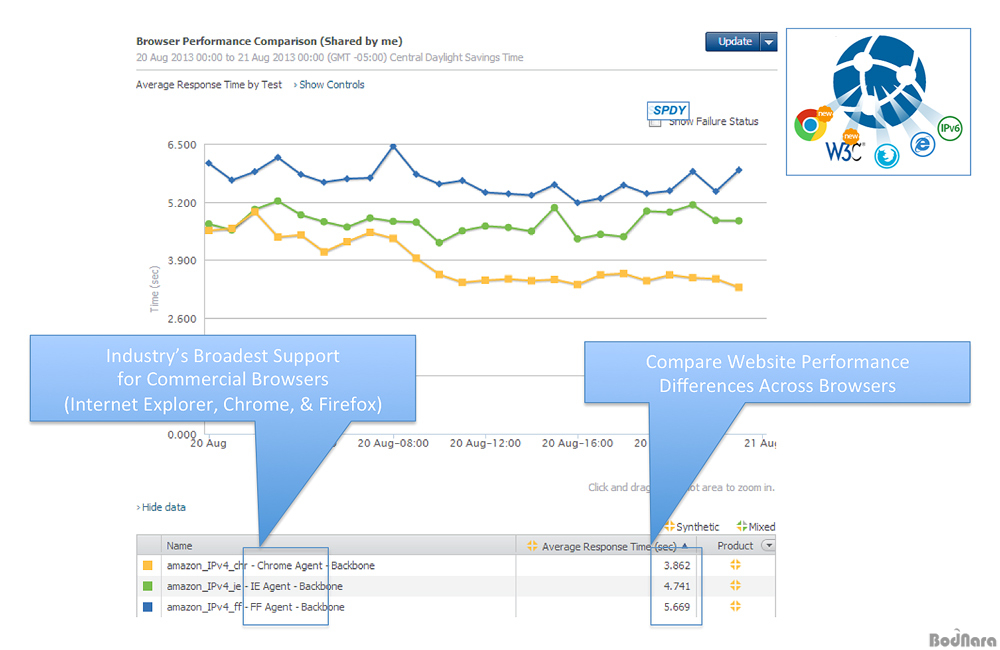Collapse the table with Hide data
The width and height of the screenshot is (1000, 650).
click(x=162, y=507)
